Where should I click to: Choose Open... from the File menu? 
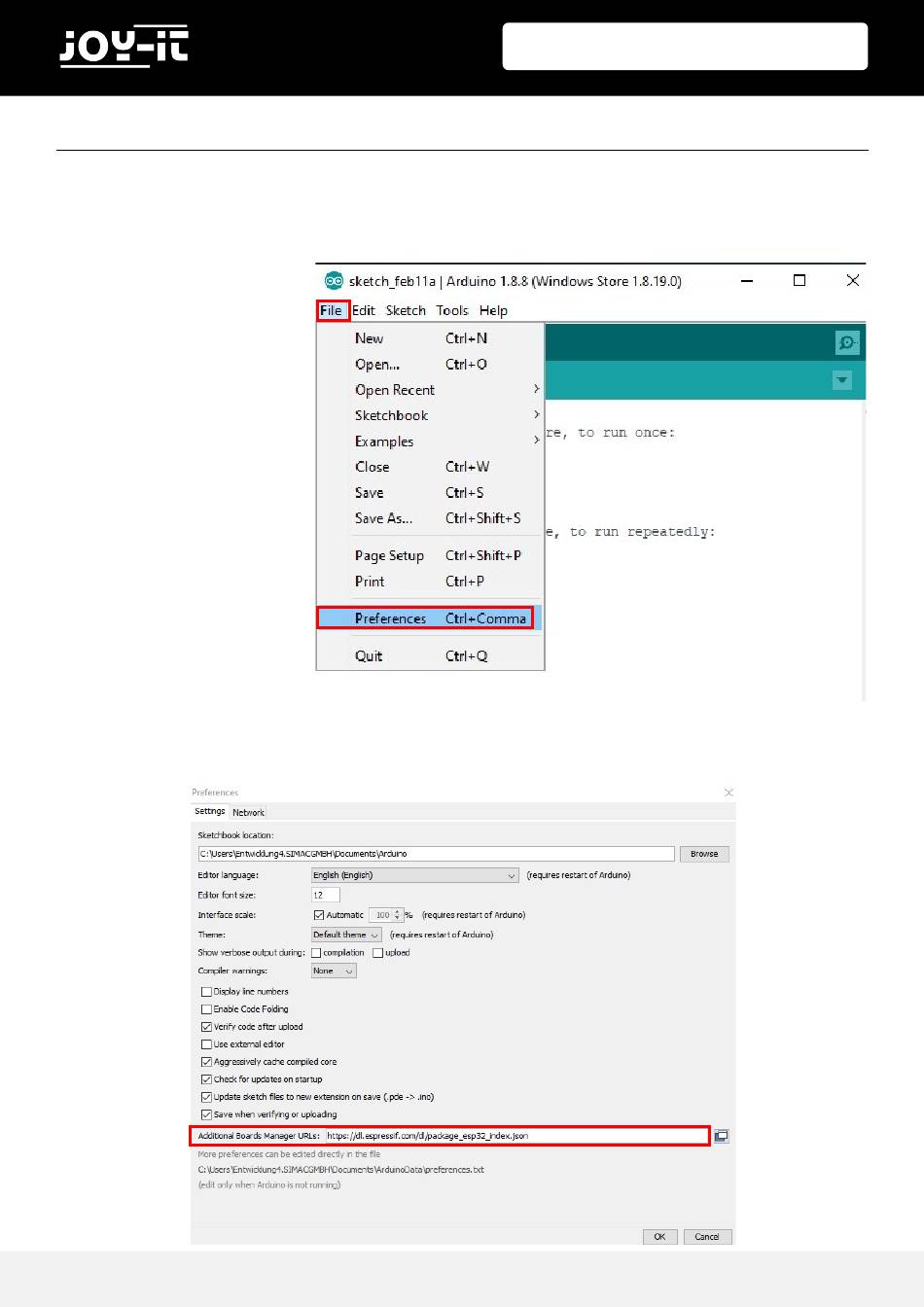point(429,365)
